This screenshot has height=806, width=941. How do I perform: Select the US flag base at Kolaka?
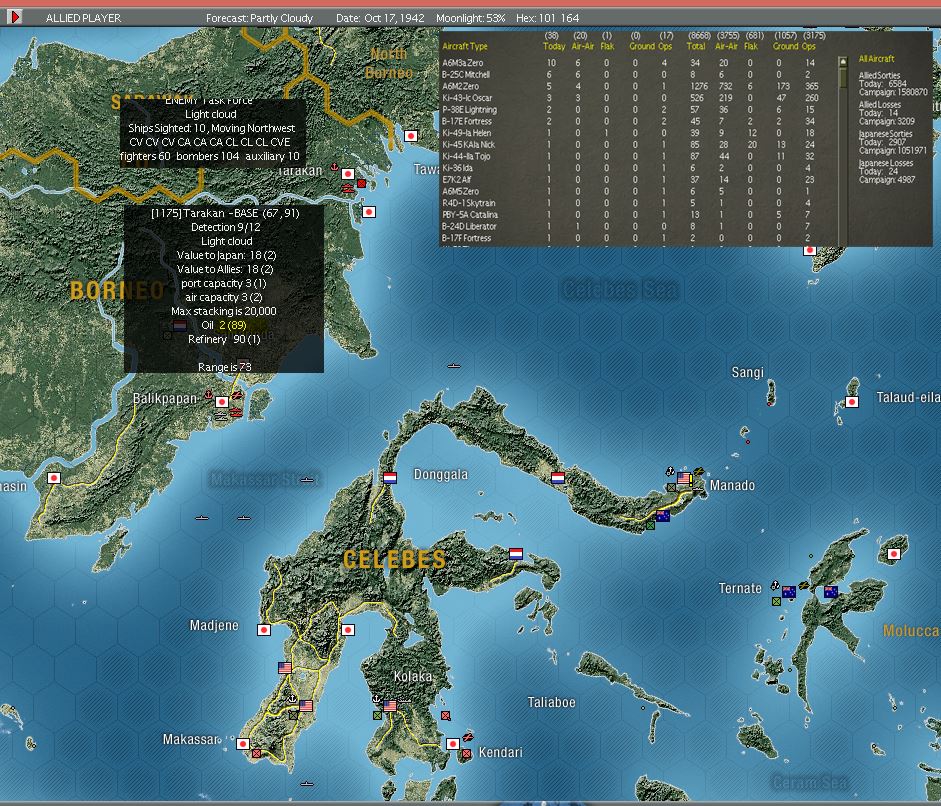tap(390, 706)
